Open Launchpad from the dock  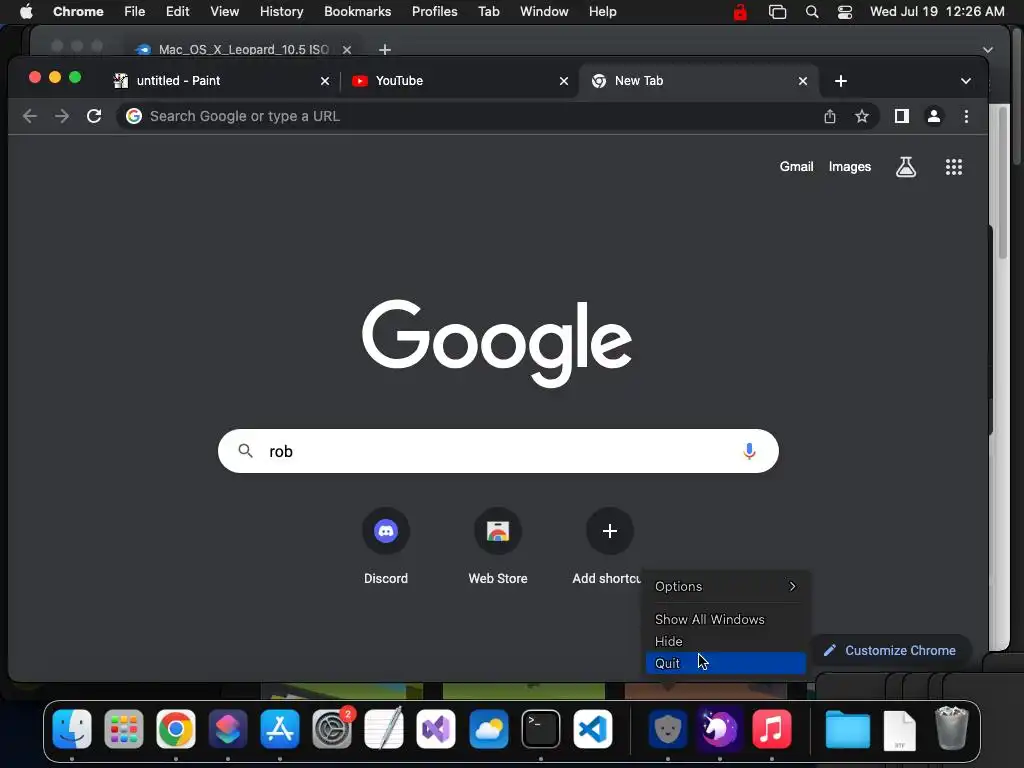[x=123, y=729]
